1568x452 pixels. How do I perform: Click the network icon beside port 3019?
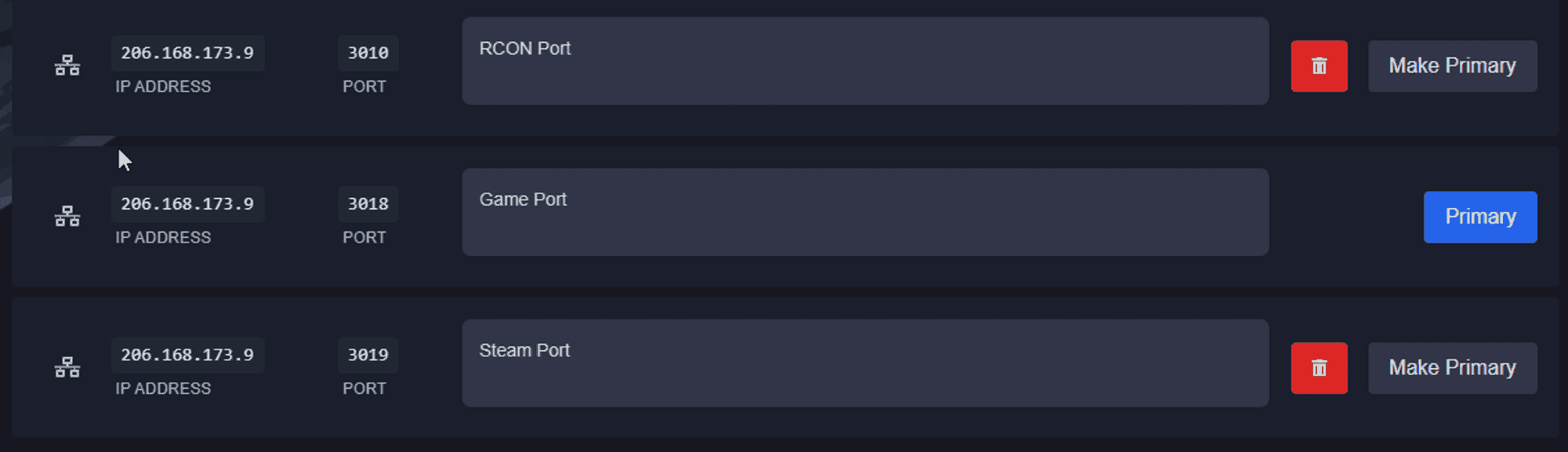coord(67,367)
